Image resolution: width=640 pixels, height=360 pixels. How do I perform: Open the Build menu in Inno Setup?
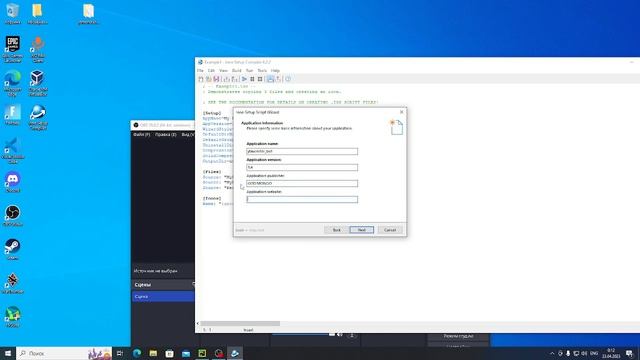[237, 71]
